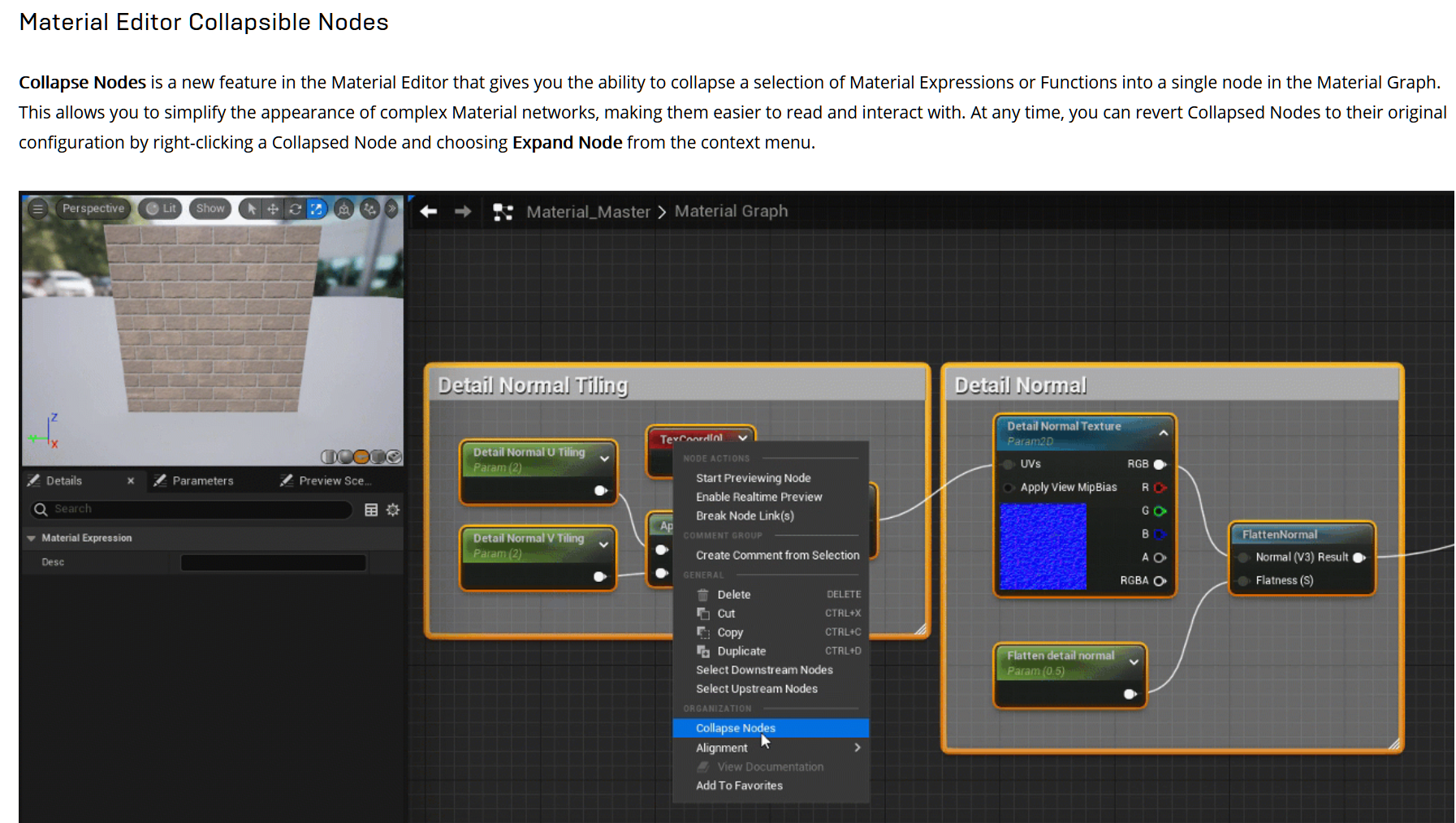
Task: Expand the Detail Normal U Tiling node
Action: tap(604, 459)
